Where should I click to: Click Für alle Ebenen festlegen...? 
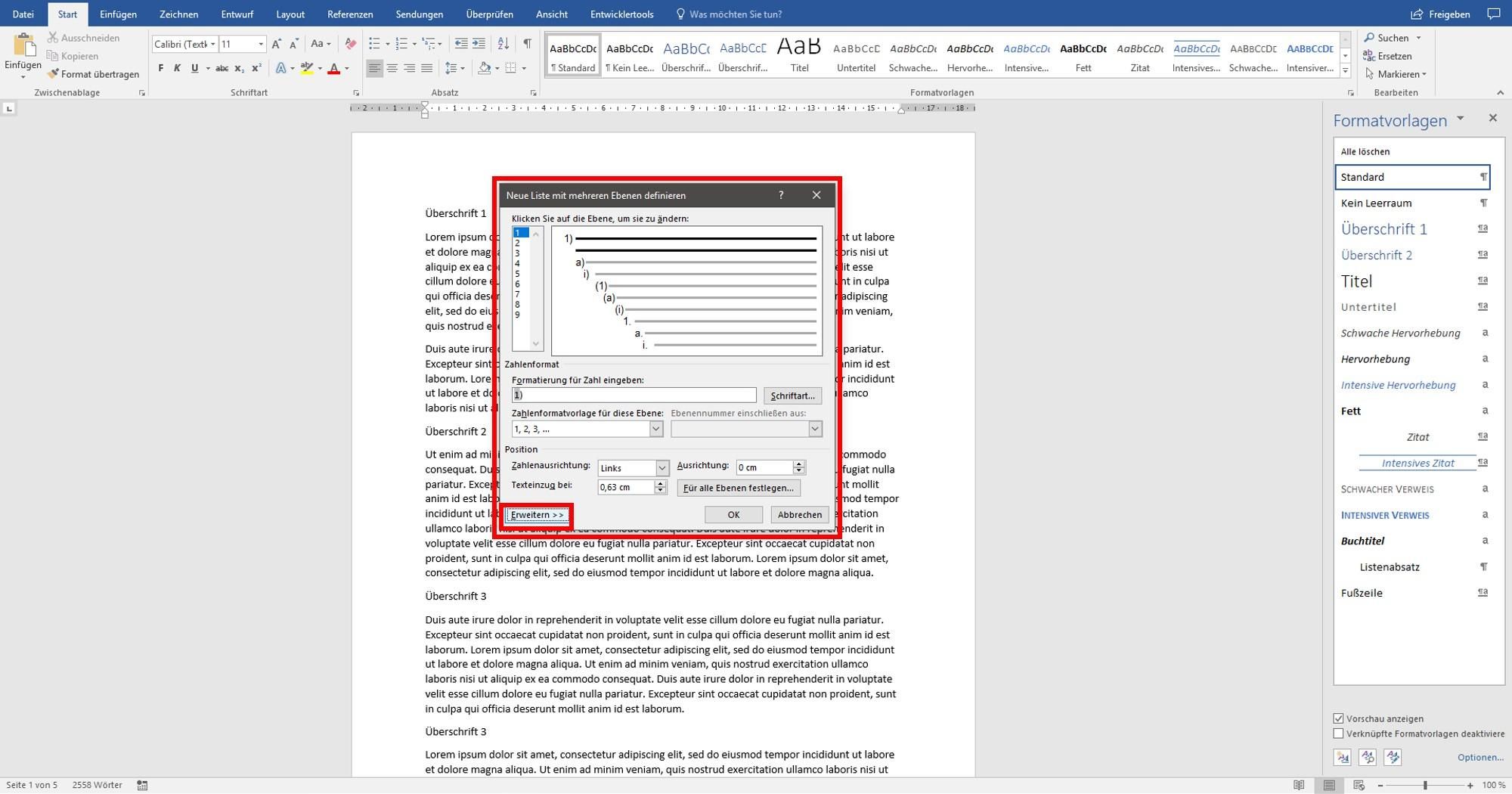point(739,488)
